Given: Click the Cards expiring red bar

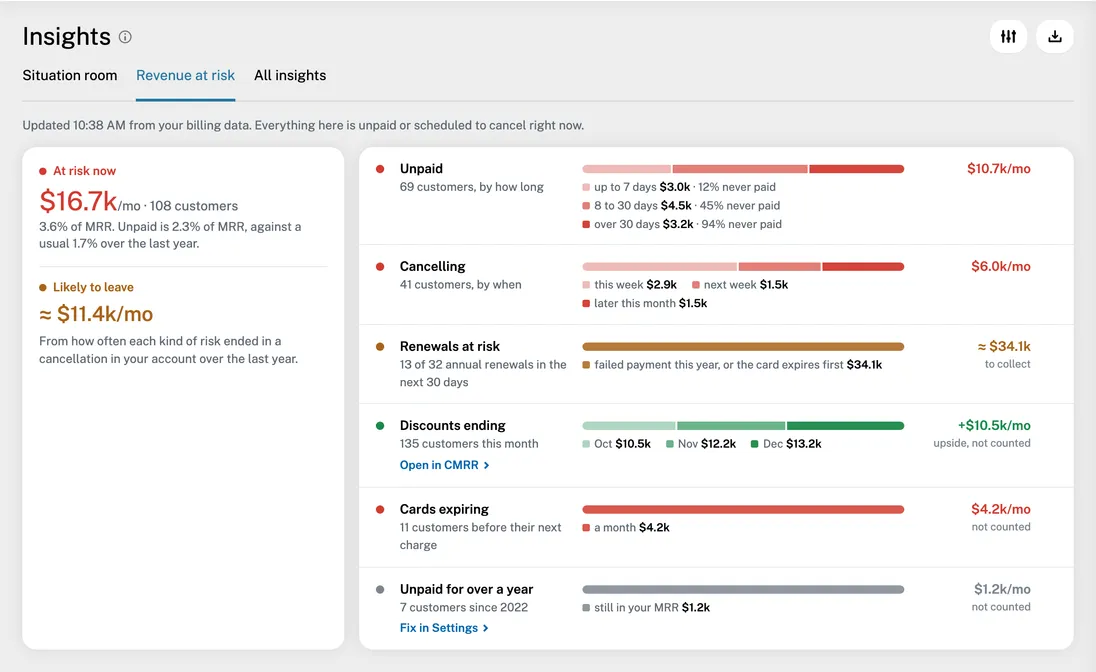Looking at the screenshot, I should pyautogui.click(x=743, y=509).
